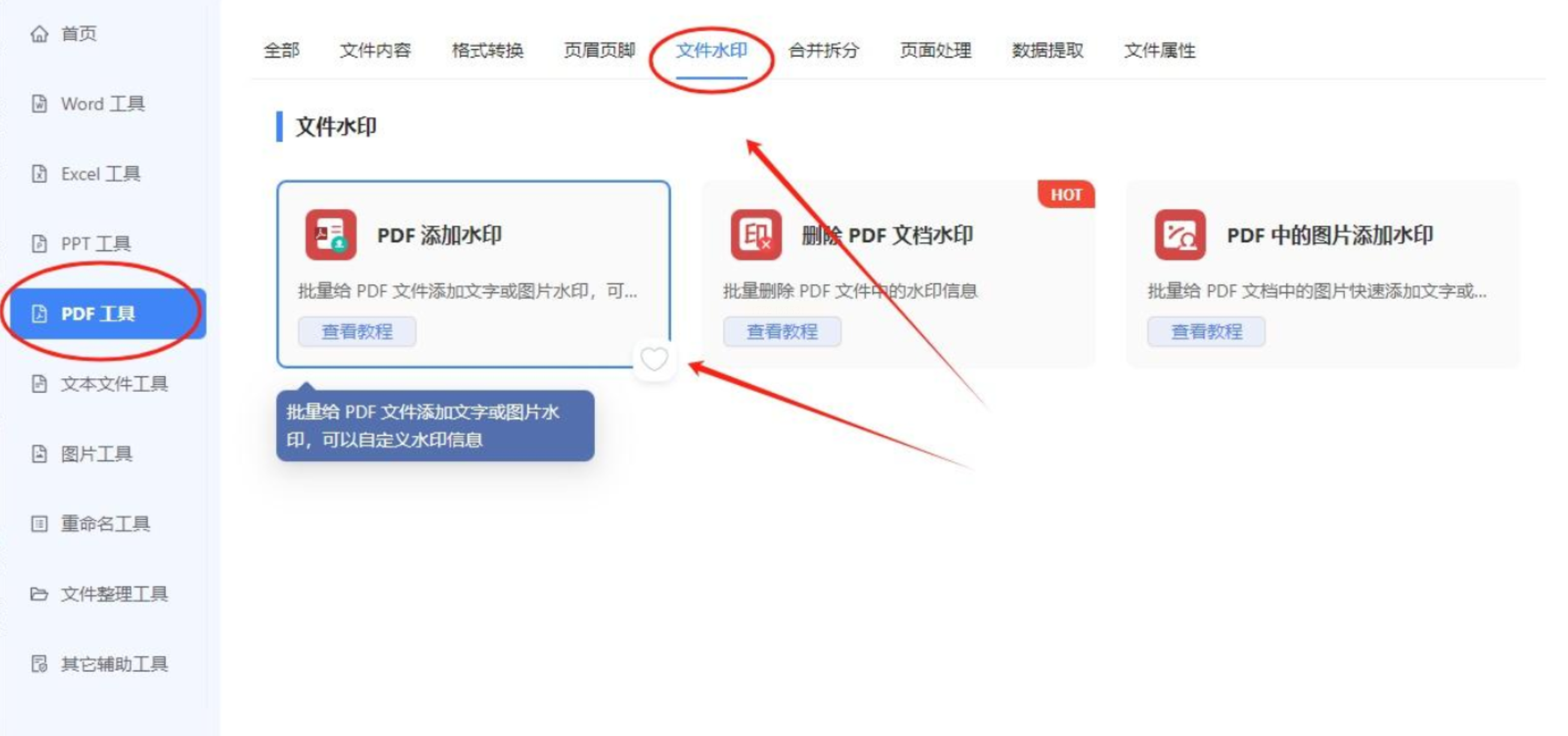The image size is (1568, 736).
Task: Click the 删除 PDF 文档水印 red icon
Action: tap(755, 235)
